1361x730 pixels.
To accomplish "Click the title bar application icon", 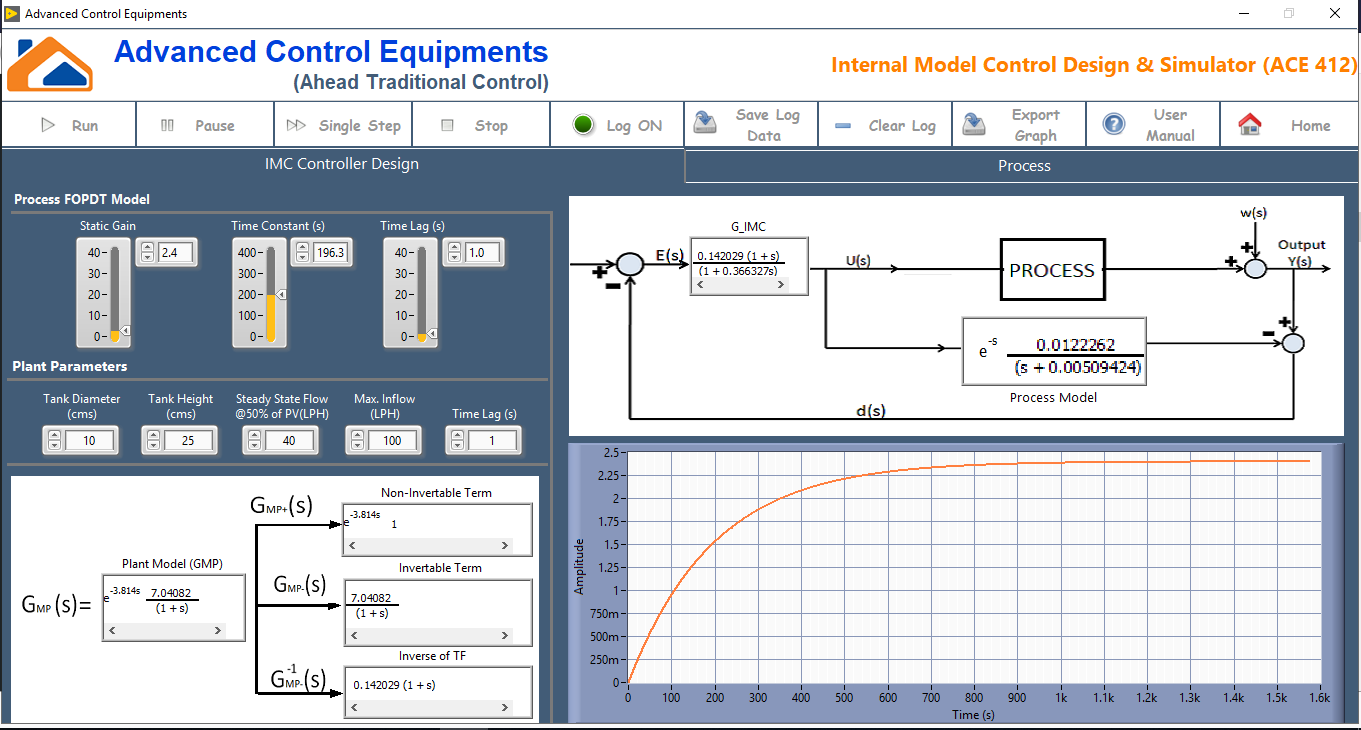I will 11,14.
